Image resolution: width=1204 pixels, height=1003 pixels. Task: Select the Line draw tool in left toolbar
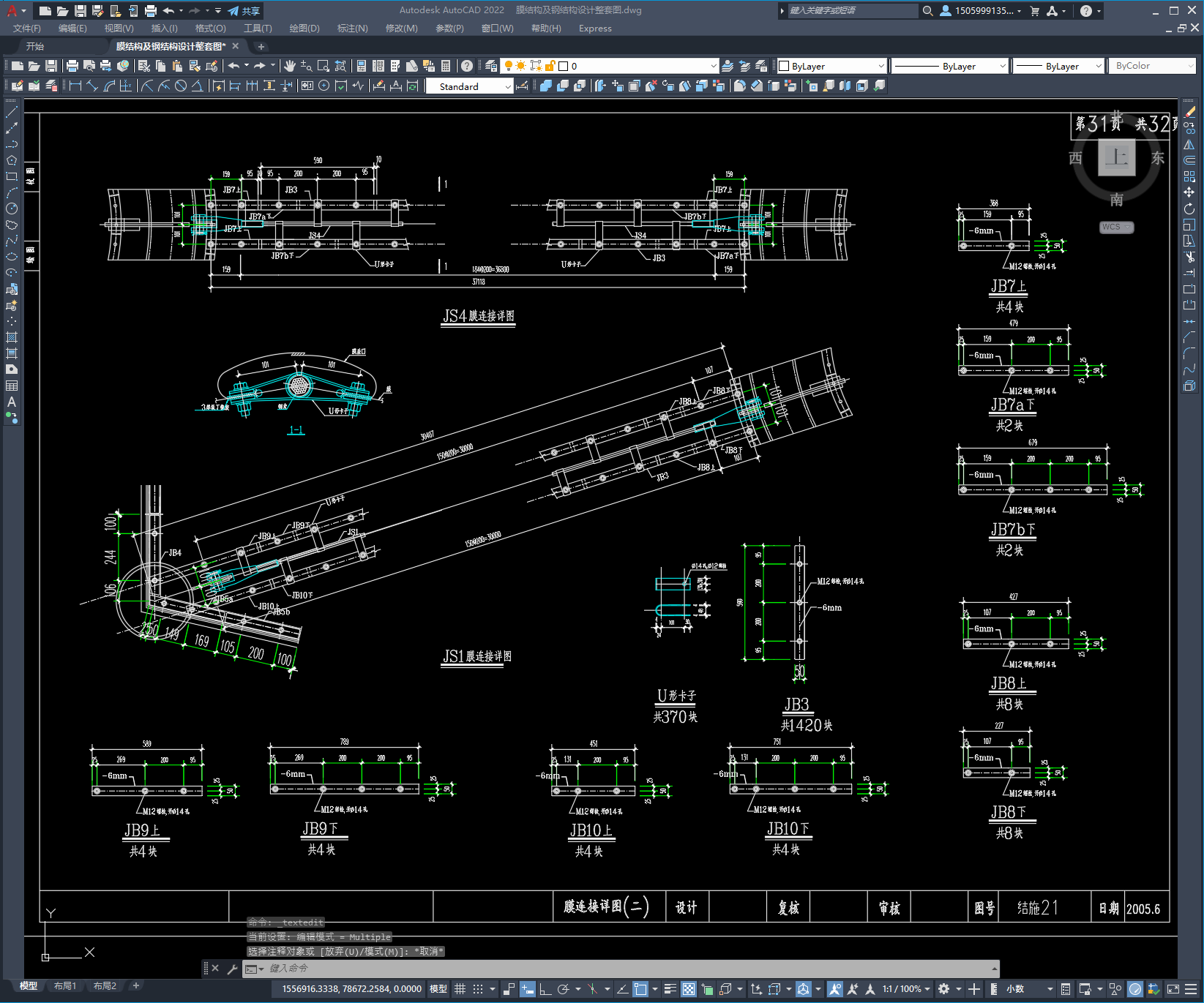pyautogui.click(x=12, y=112)
